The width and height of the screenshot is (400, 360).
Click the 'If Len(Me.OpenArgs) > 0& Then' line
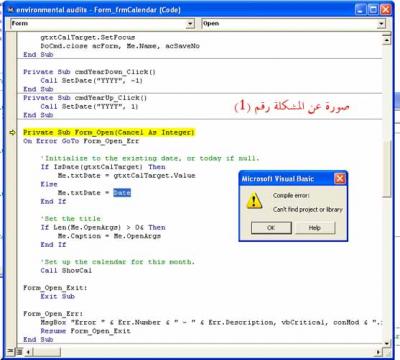click(103, 228)
